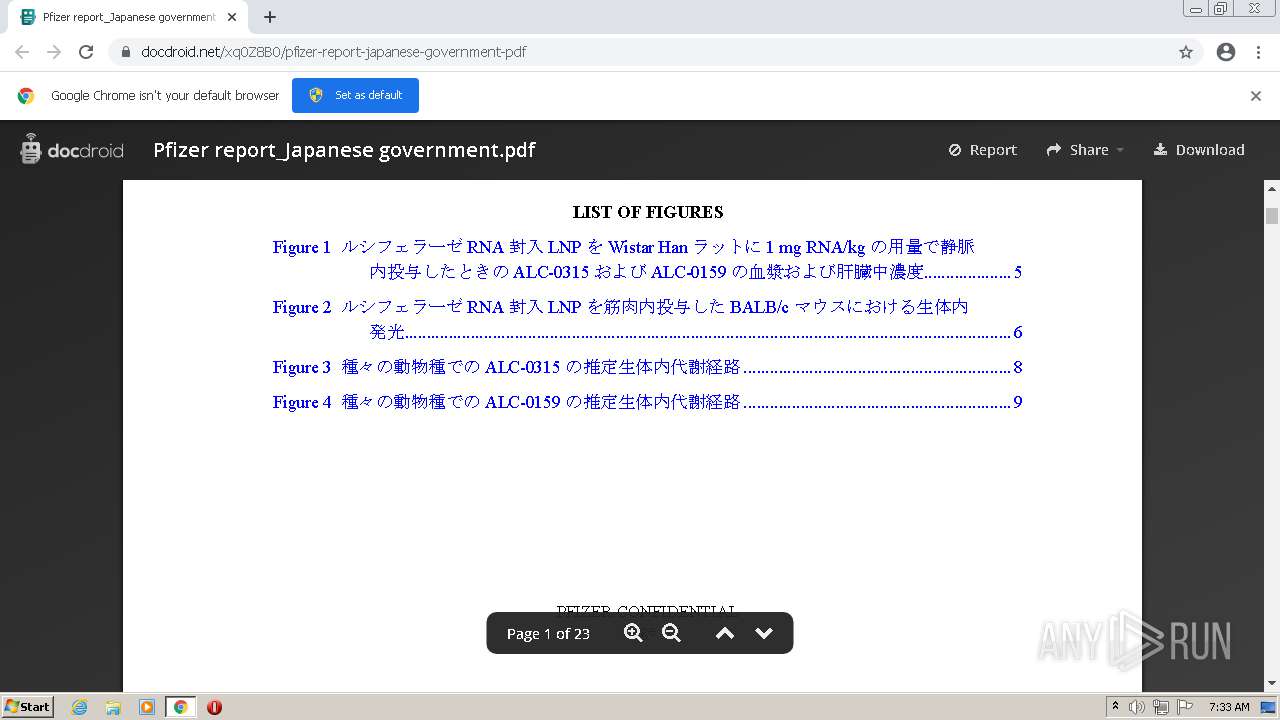Click LIST OF FIGURES heading
Viewport: 1280px width, 720px height.
(648, 212)
